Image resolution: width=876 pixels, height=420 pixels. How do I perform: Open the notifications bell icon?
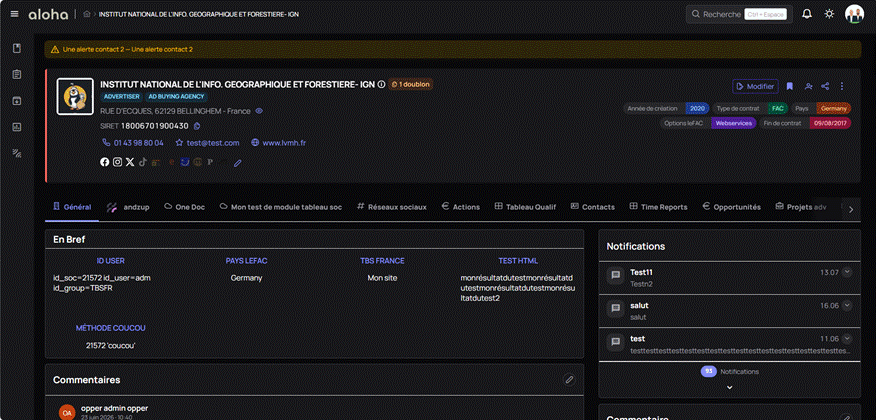[x=807, y=14]
